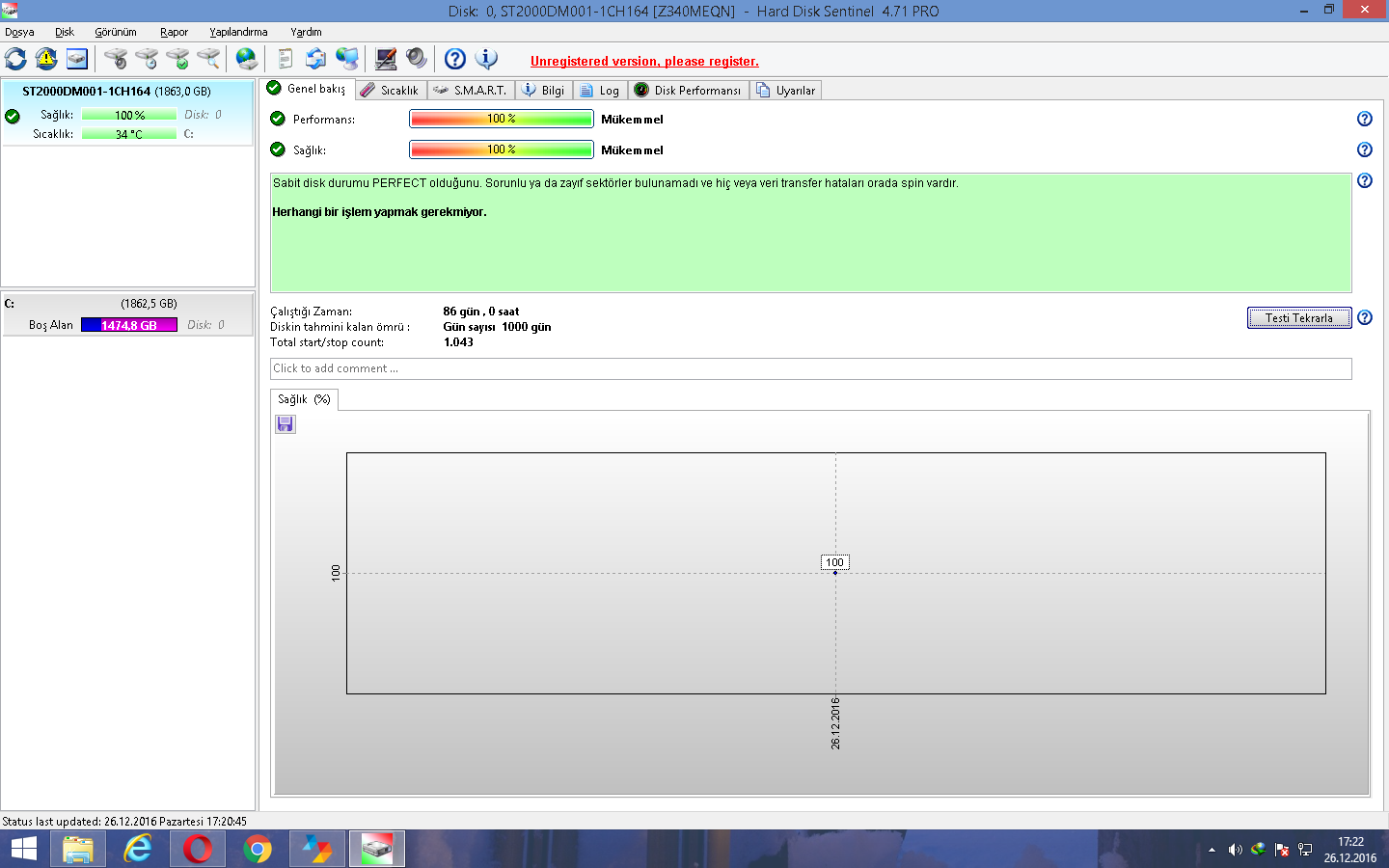Click the Unregistered version register link
Viewport: 1389px width, 868px height.
[644, 61]
